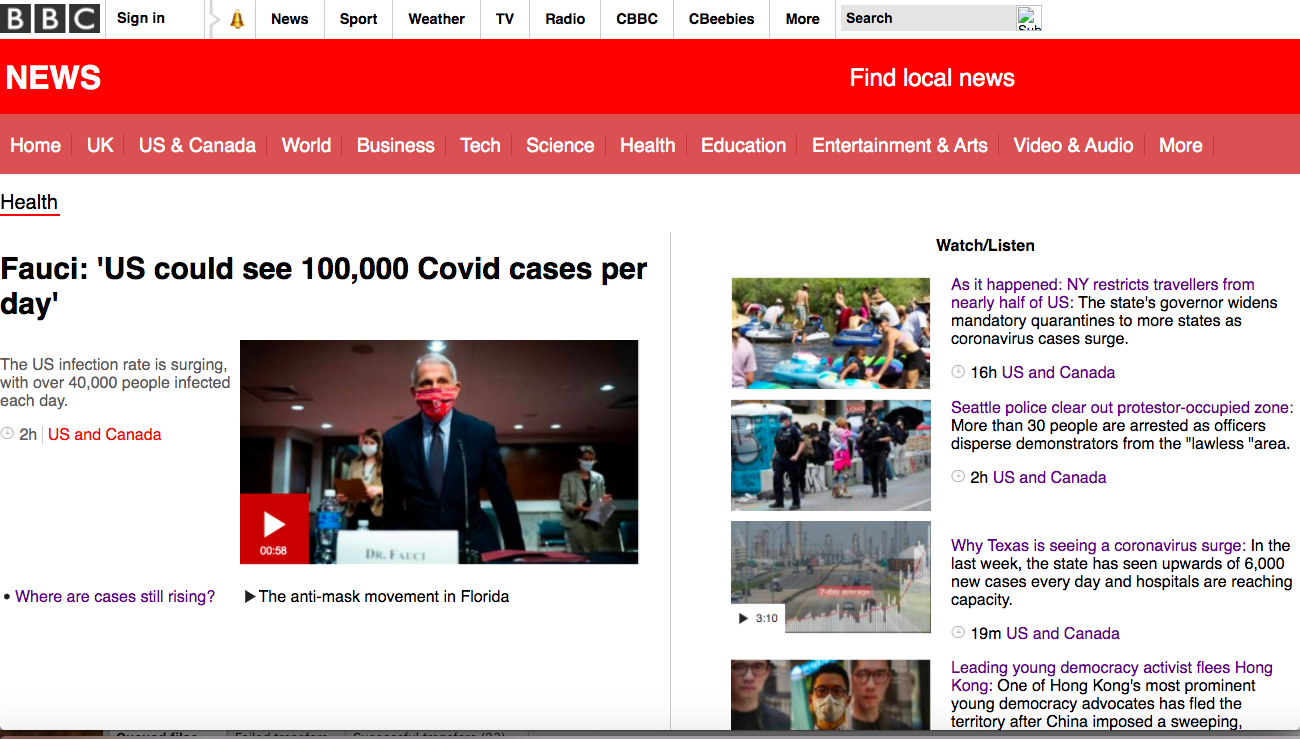
Task: Open Health in the red navigation
Action: click(x=647, y=145)
